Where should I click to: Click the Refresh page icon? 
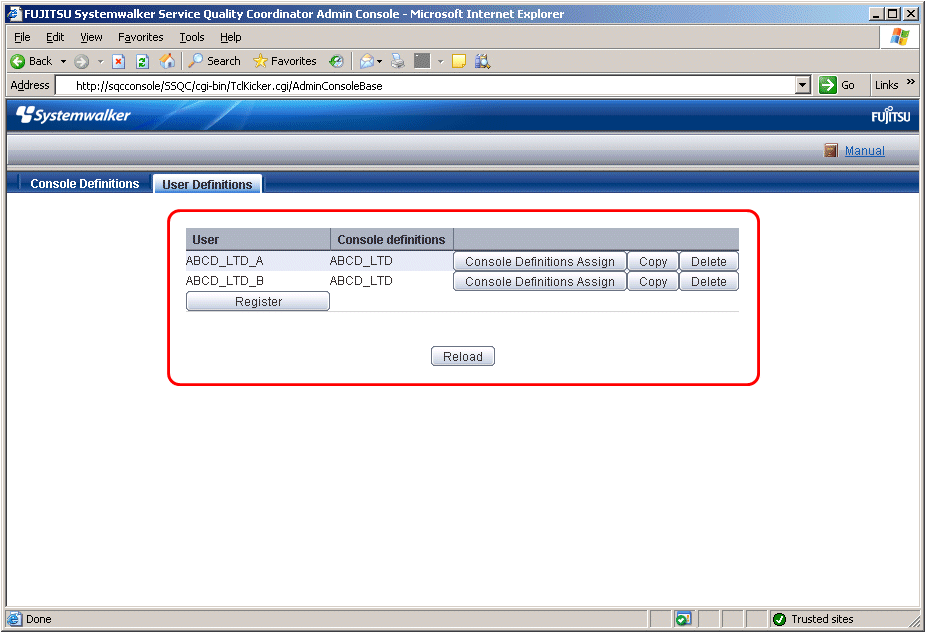[142, 61]
